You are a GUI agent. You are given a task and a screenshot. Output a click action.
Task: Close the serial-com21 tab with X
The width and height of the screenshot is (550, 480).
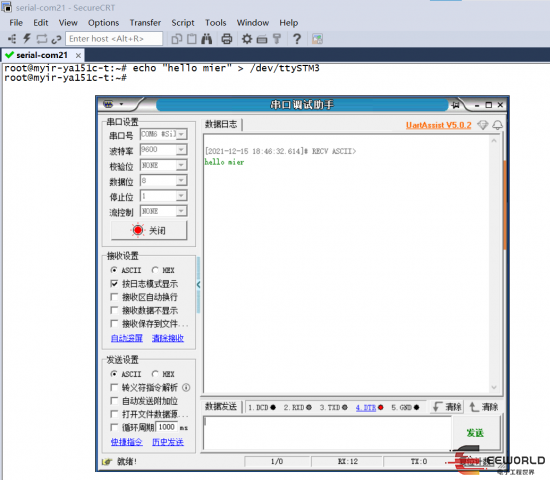[78, 55]
